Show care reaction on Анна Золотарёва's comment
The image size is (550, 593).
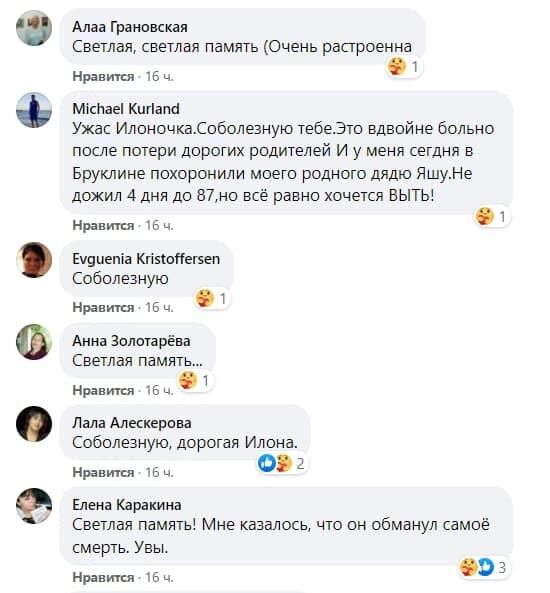point(188,380)
